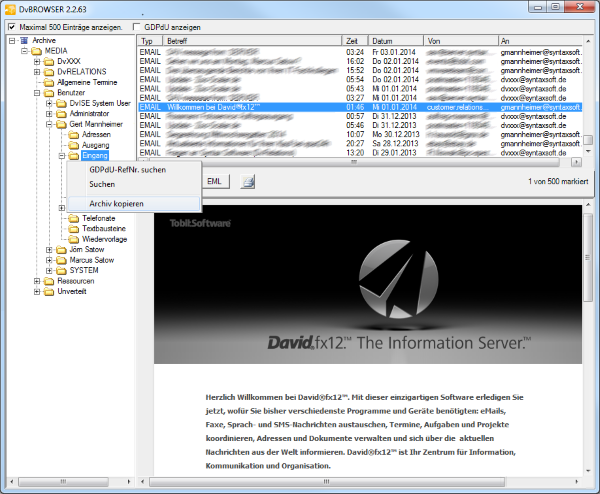The width and height of the screenshot is (600, 494).
Task: Select the email received Fr 03.01.2014
Action: coord(360,52)
